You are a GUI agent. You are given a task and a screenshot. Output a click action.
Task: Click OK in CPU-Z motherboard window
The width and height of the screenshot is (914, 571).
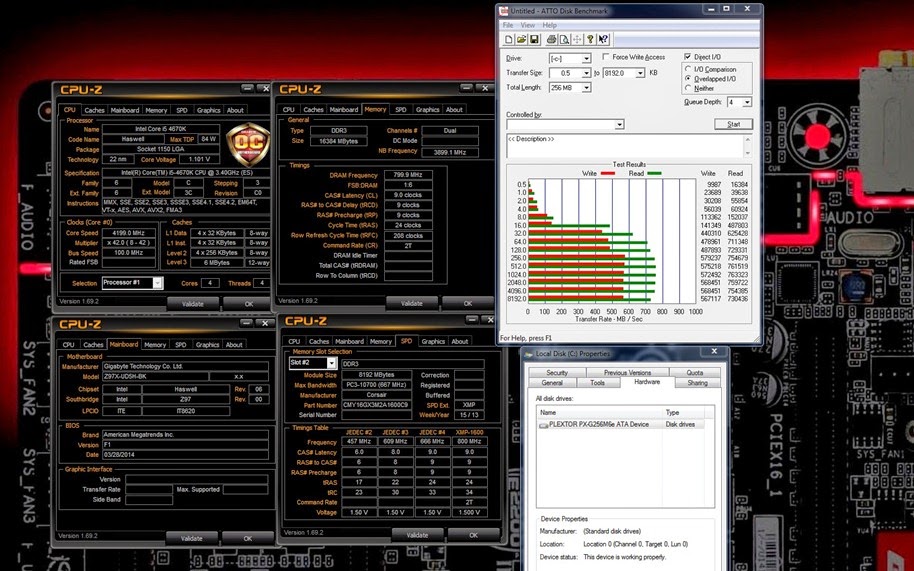(247, 538)
